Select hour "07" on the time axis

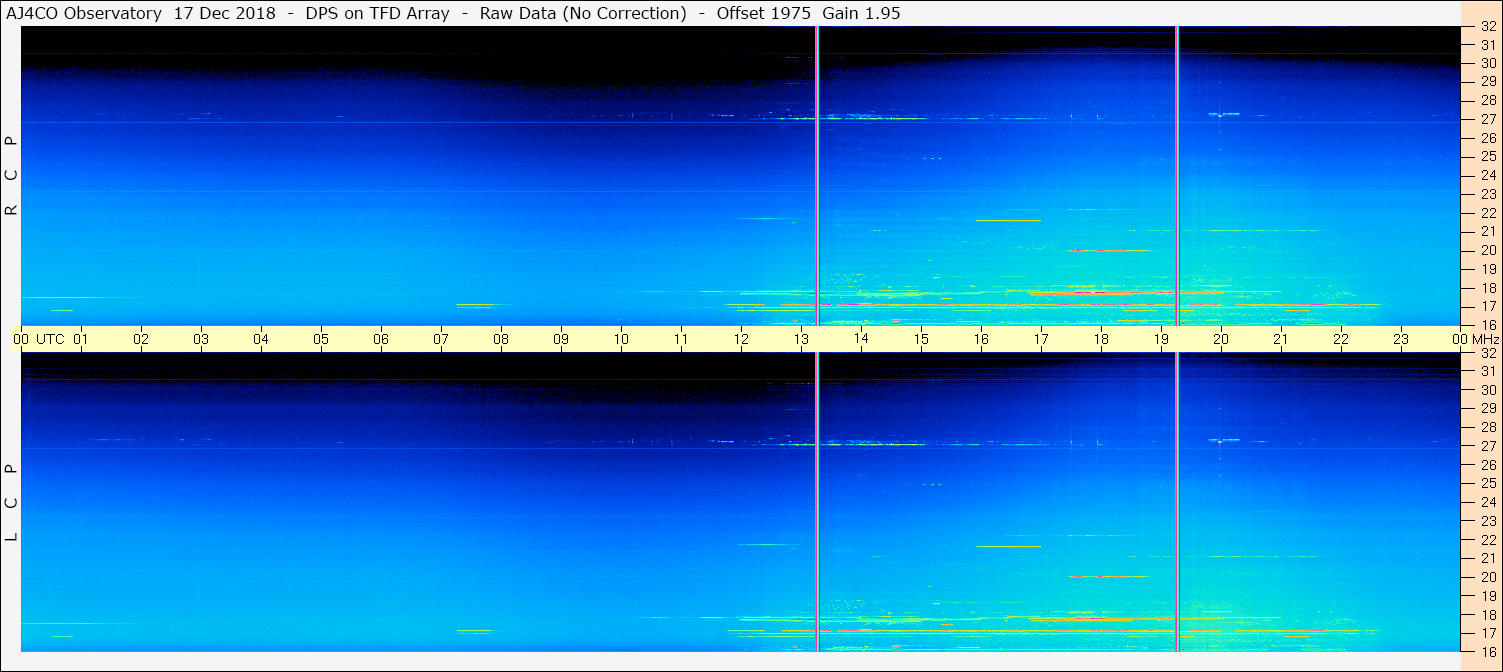tap(441, 339)
